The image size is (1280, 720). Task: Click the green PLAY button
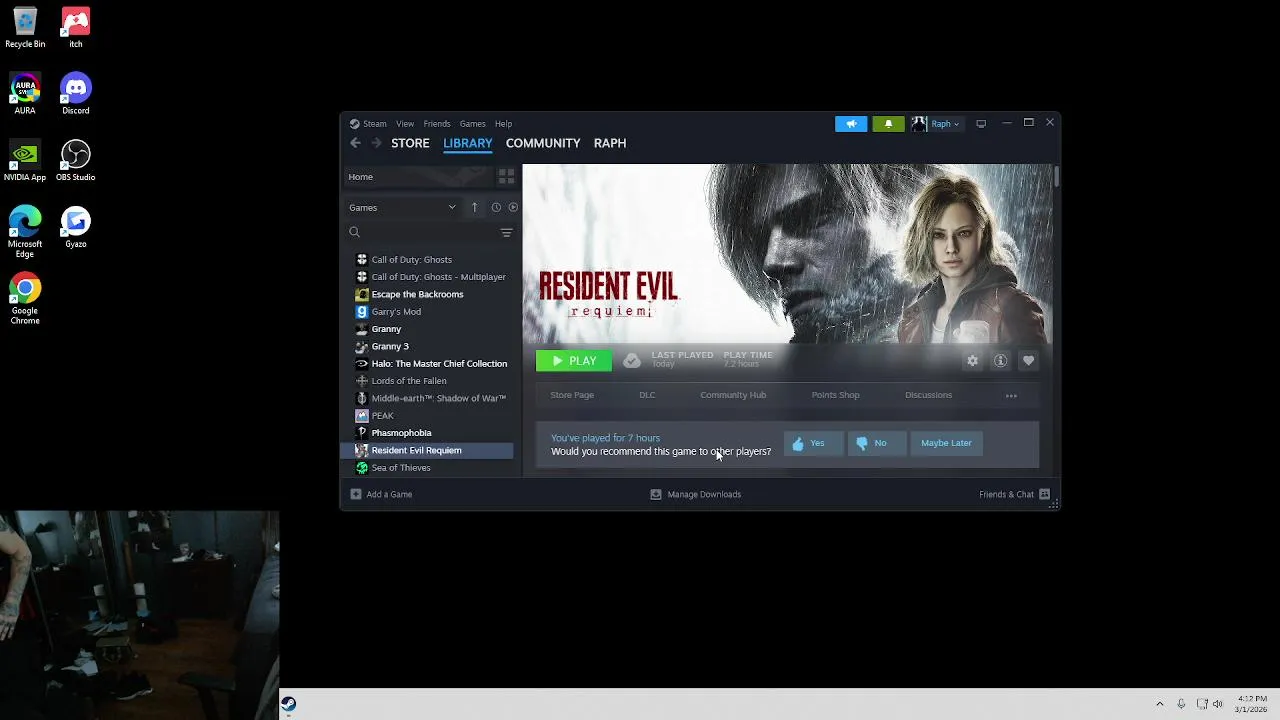(x=574, y=361)
